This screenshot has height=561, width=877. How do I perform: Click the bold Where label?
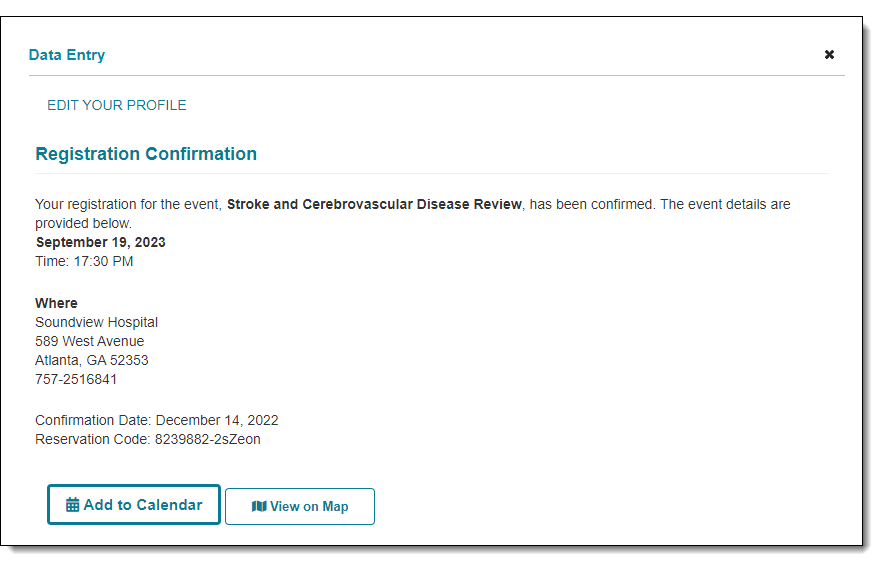tap(56, 303)
